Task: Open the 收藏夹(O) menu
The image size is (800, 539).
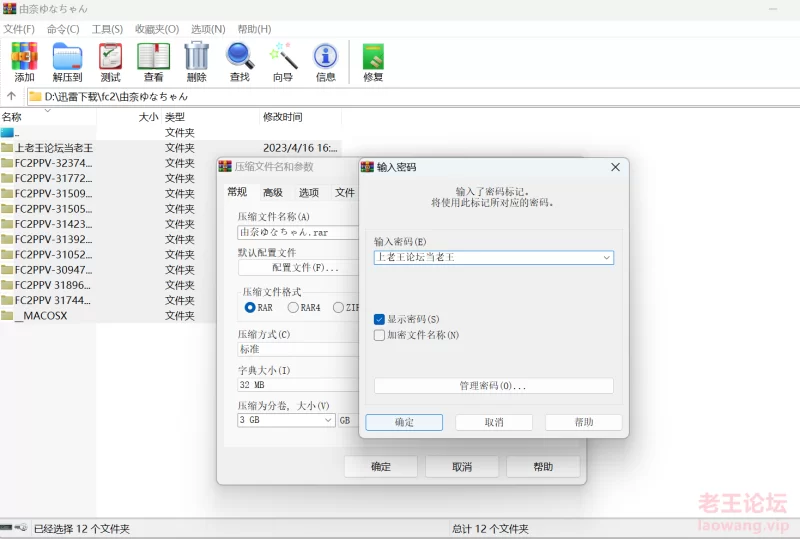Action: click(157, 29)
